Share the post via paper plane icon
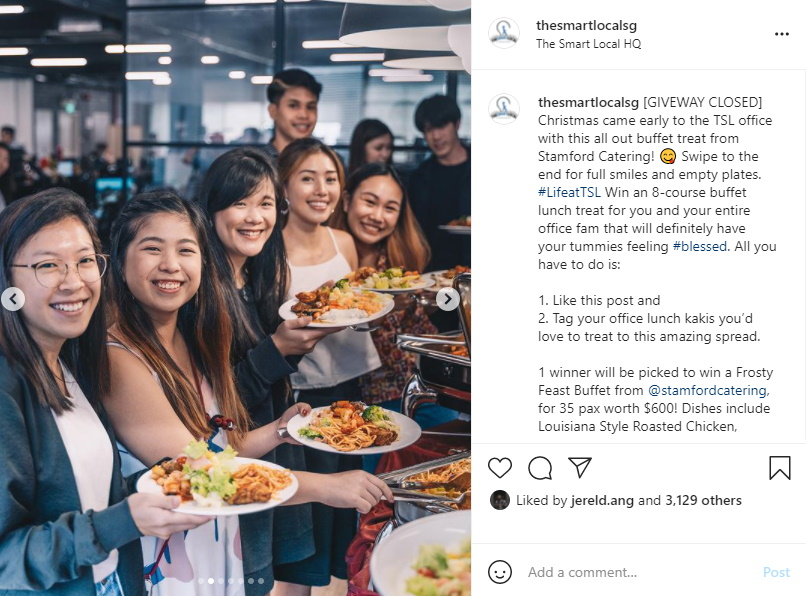This screenshot has width=806, height=596. [580, 467]
